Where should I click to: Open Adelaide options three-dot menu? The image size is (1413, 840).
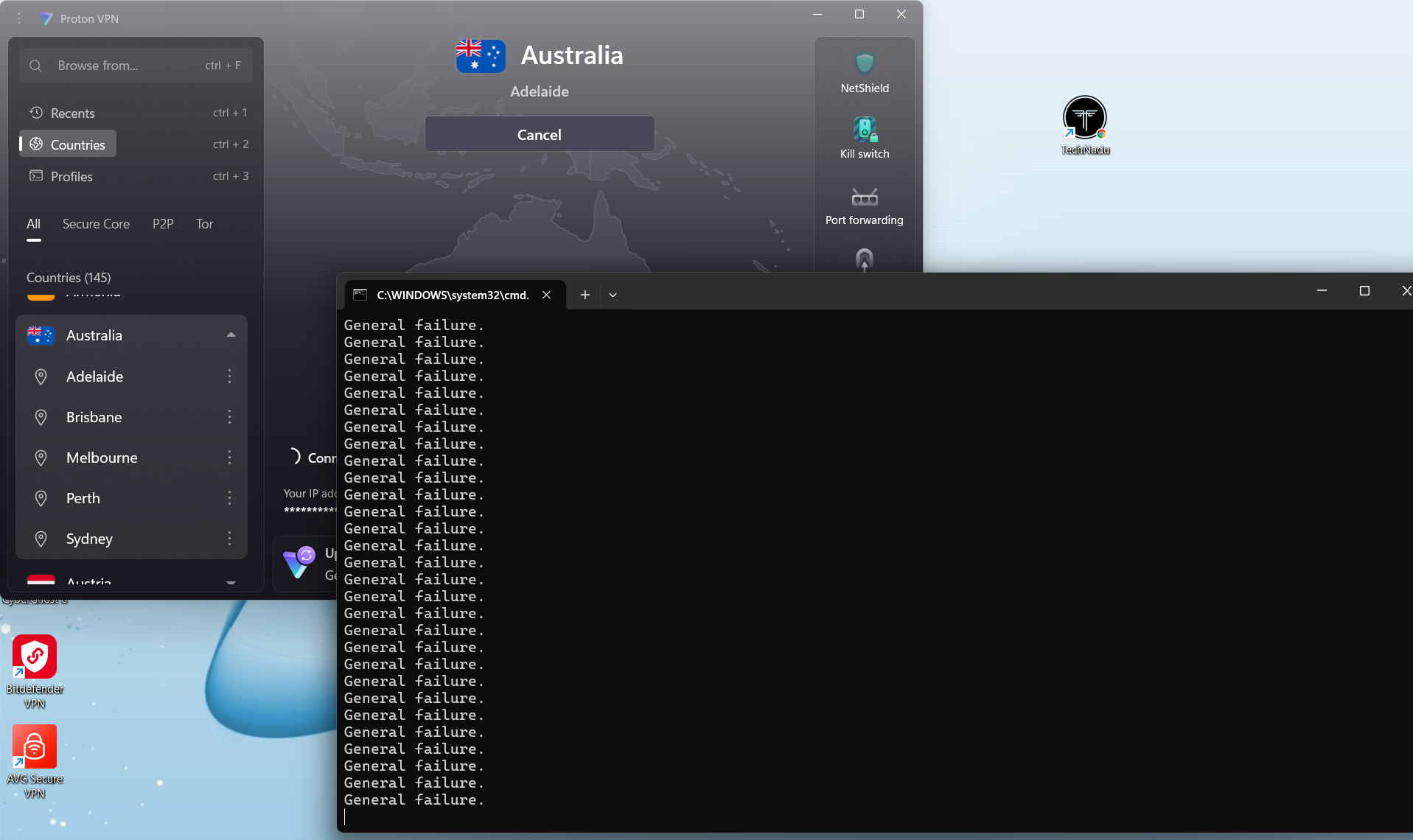tap(229, 377)
